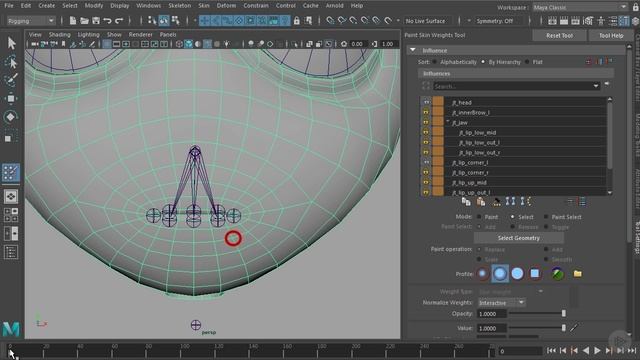640x360 pixels.
Task: Open the viewport Shading menu
Action: click(x=60, y=35)
